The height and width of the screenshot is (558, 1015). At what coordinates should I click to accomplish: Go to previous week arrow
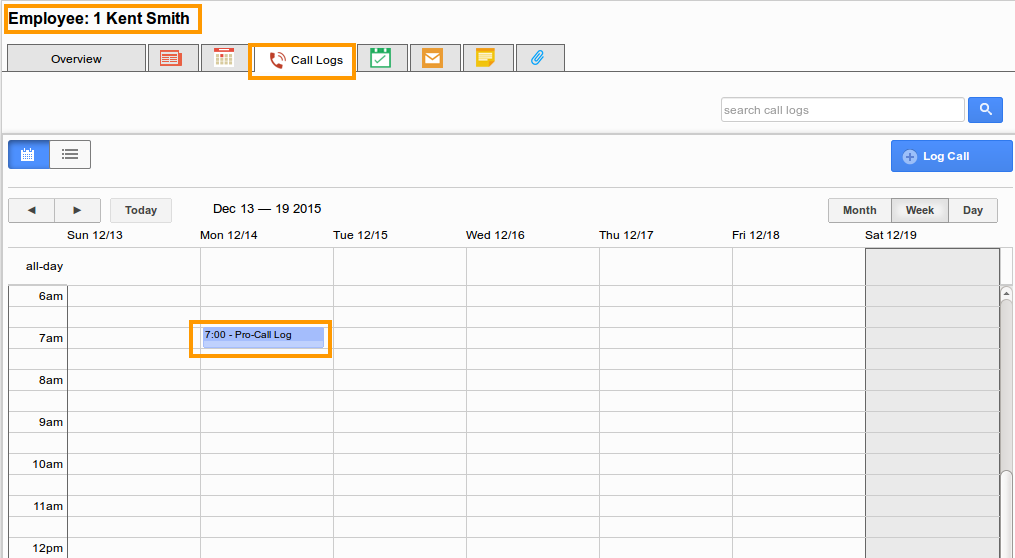[x=32, y=210]
